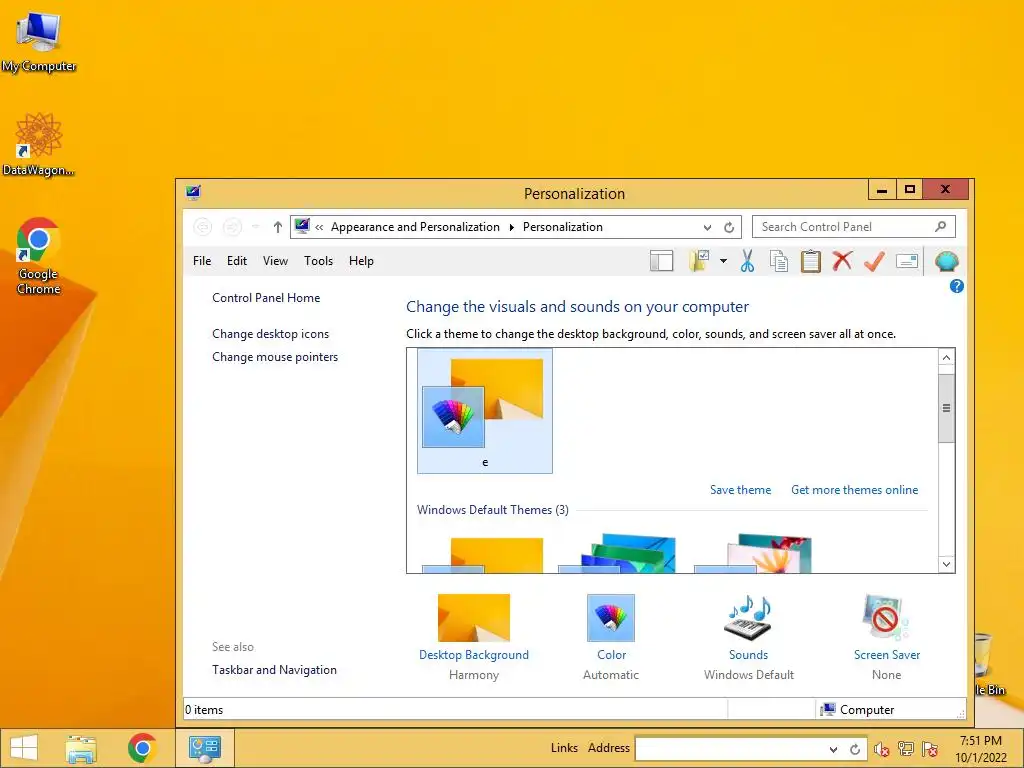The width and height of the screenshot is (1024, 768).
Task: Click the Appearance and Personalization breadcrumb
Action: point(415,227)
